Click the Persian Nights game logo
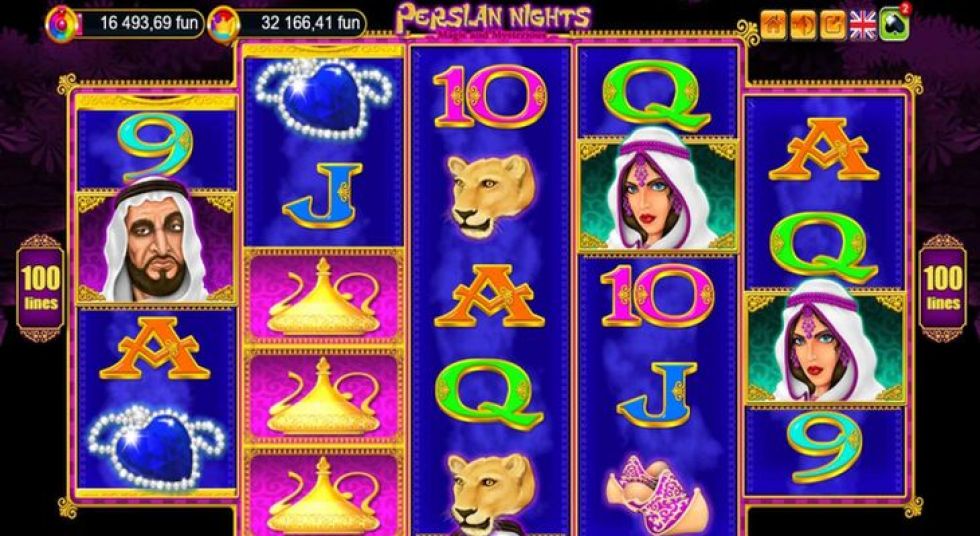The width and height of the screenshot is (980, 536). point(493,21)
